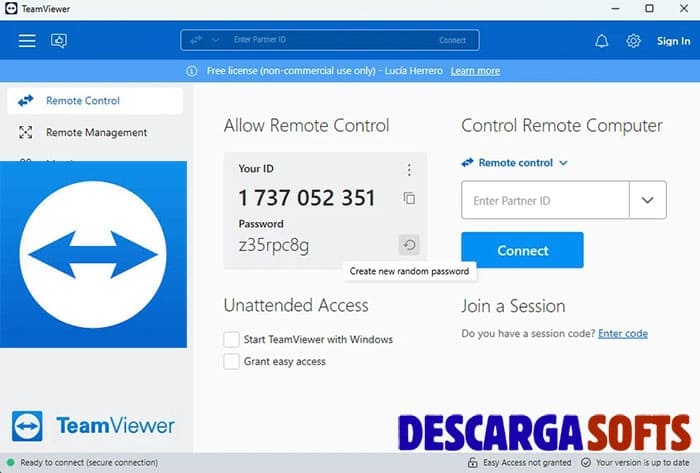Click the top bar Enter Partner ID field
The width and height of the screenshot is (700, 473).
(330, 40)
